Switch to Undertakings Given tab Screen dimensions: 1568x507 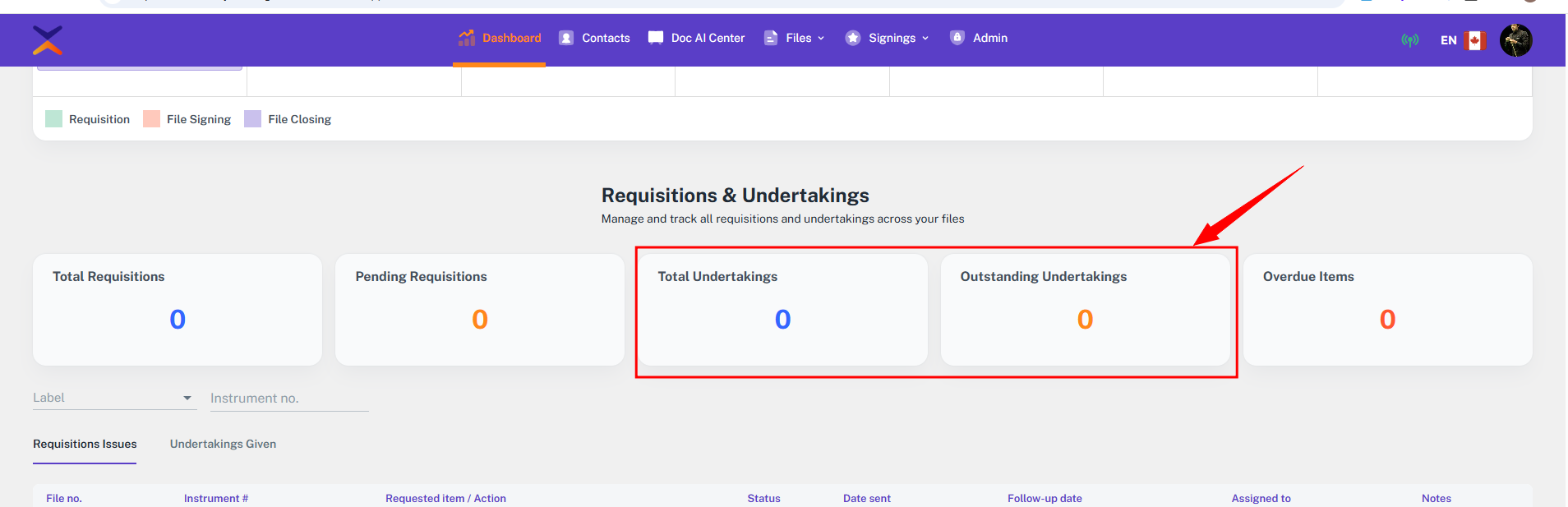point(223,444)
